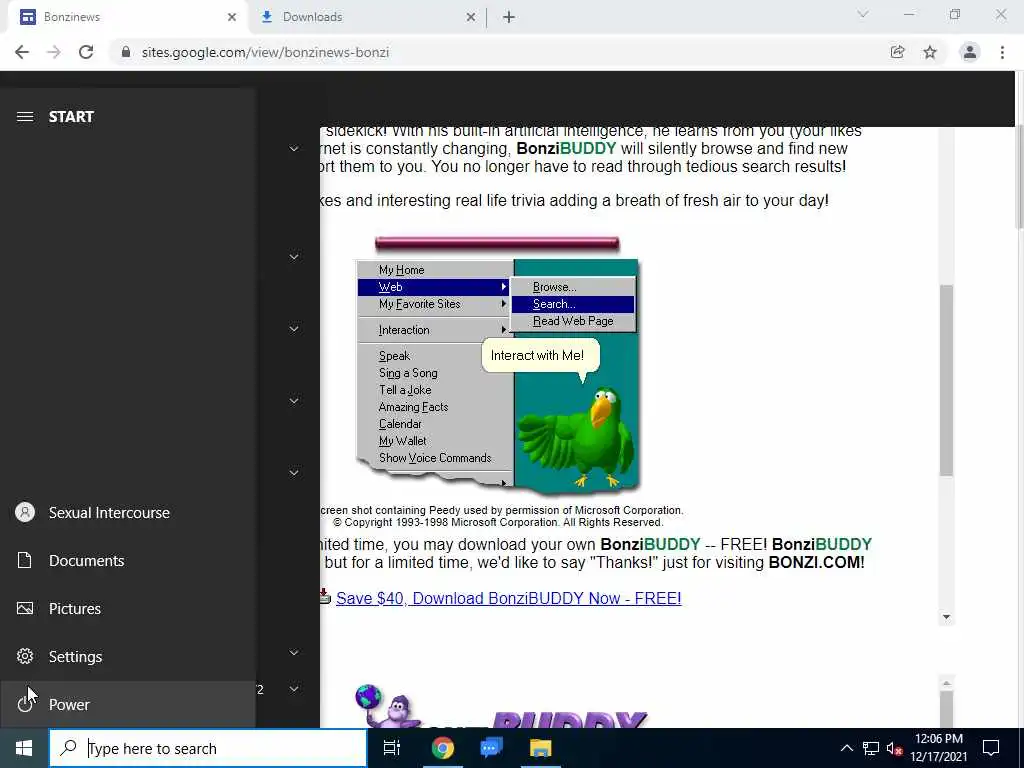Switch to the Bonzinews tab
The width and height of the screenshot is (1024, 768).
(127, 17)
